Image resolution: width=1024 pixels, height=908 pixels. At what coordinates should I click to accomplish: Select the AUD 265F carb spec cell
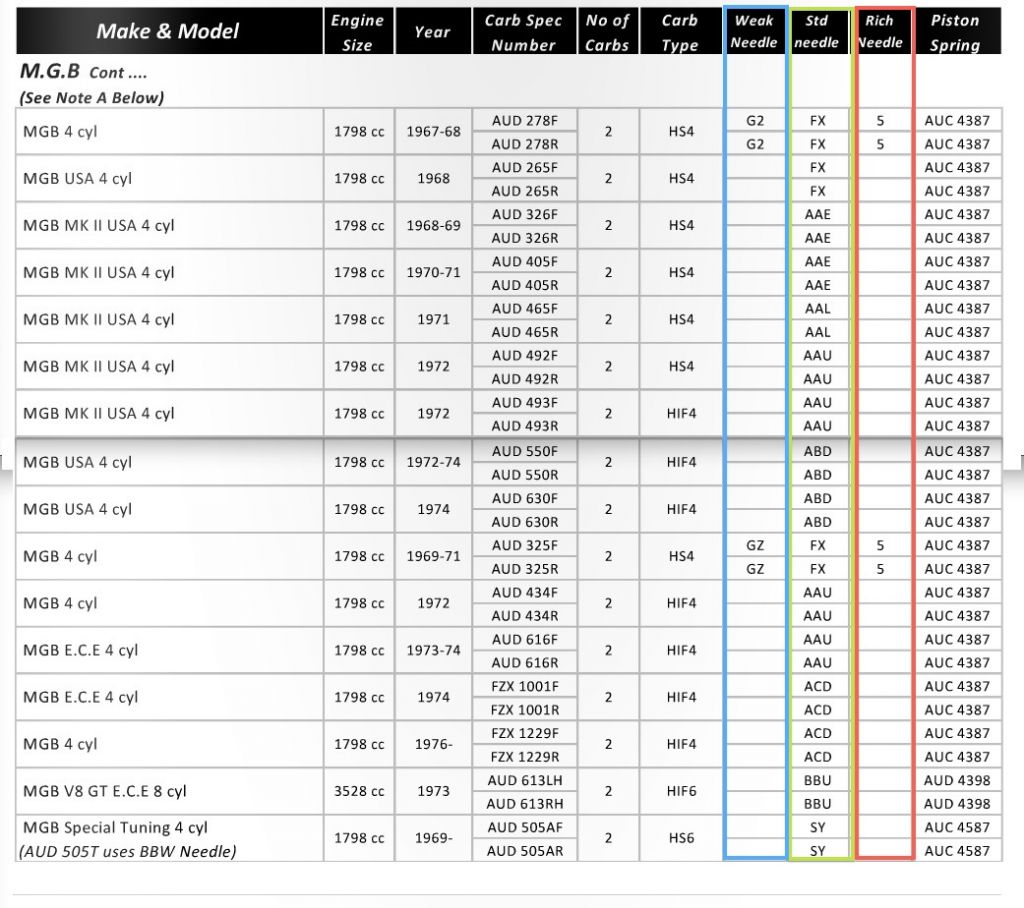[524, 167]
